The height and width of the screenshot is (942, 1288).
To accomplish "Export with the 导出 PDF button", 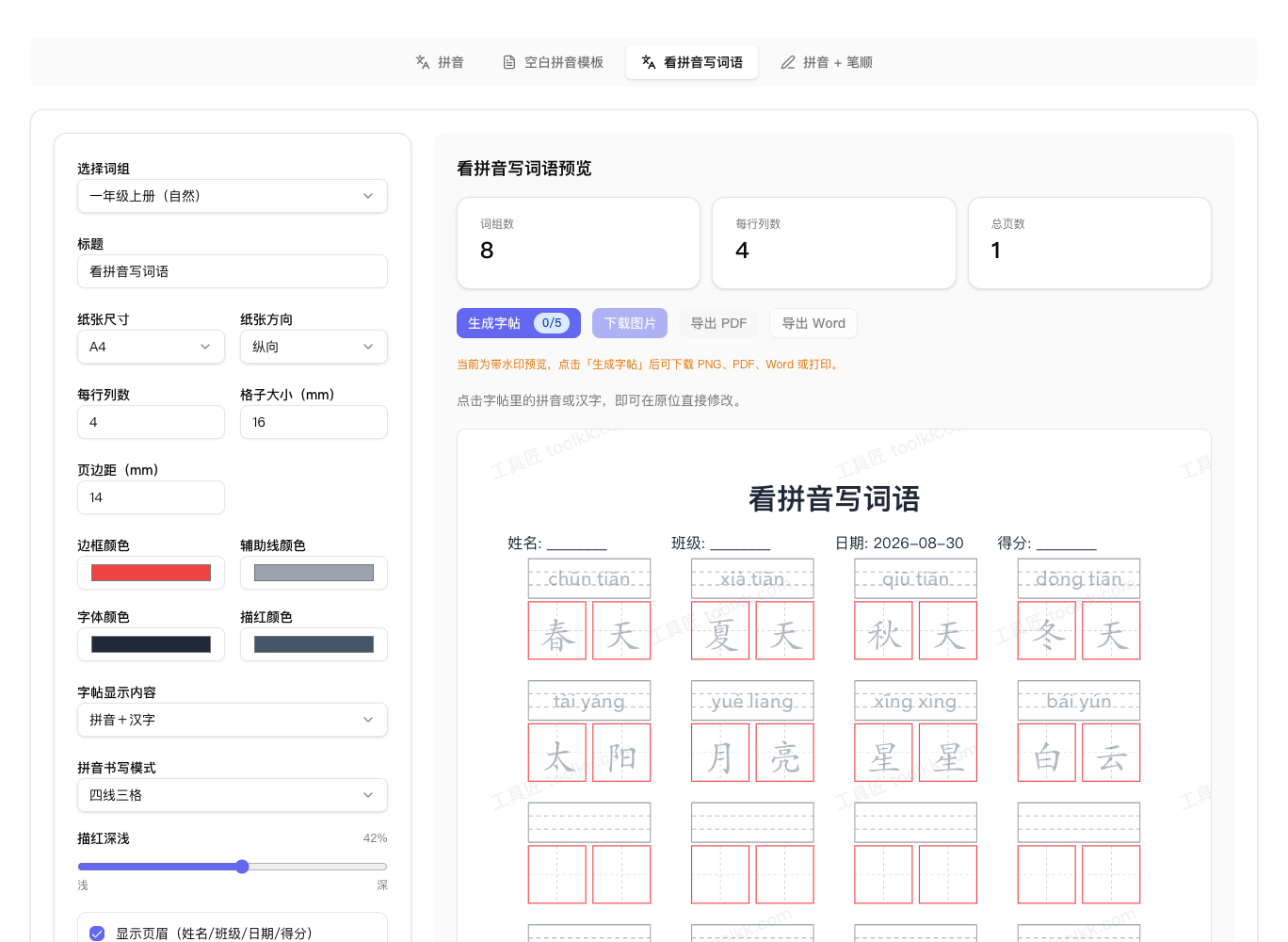I will pos(718,323).
